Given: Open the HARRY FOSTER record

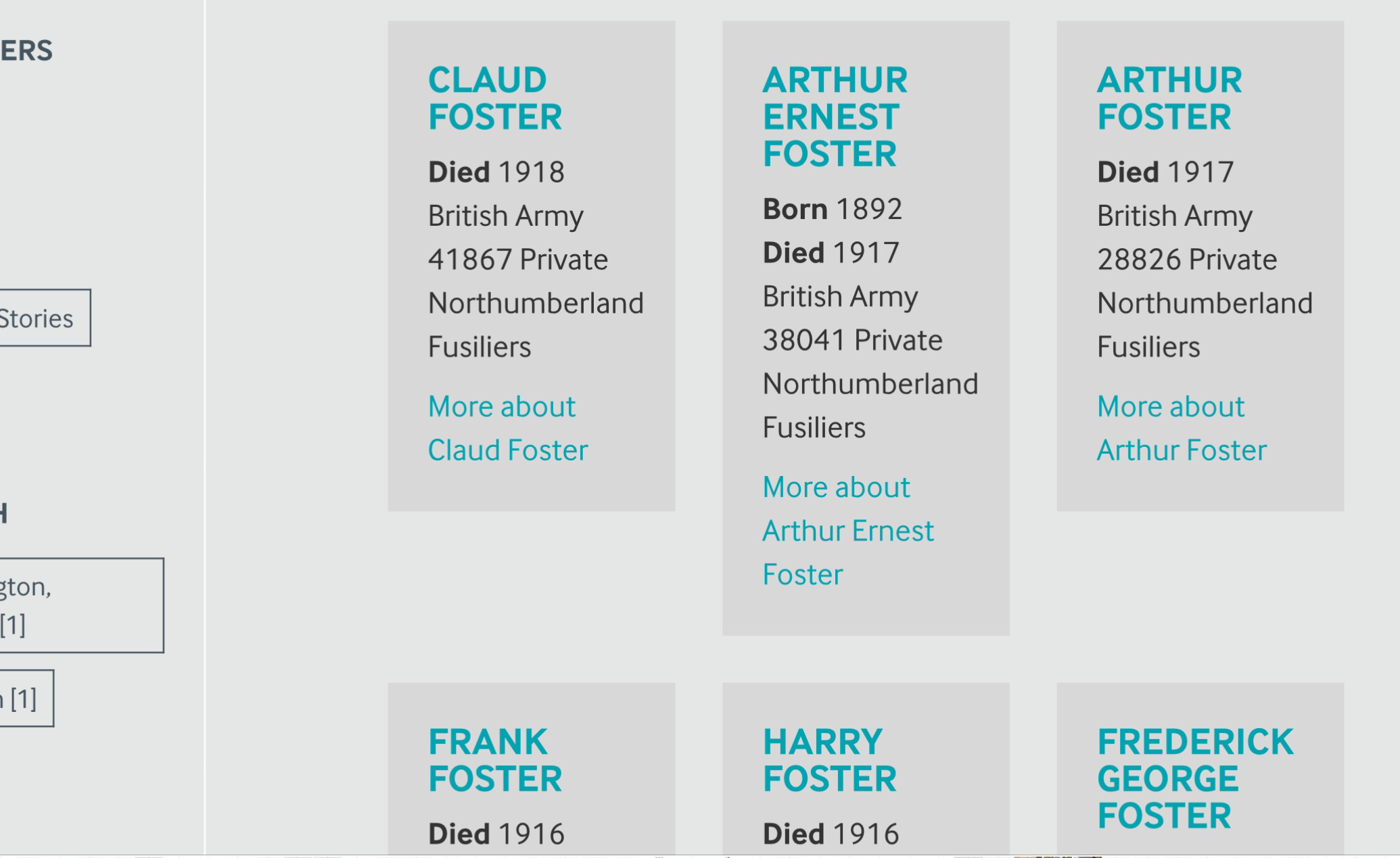Looking at the screenshot, I should 829,761.
